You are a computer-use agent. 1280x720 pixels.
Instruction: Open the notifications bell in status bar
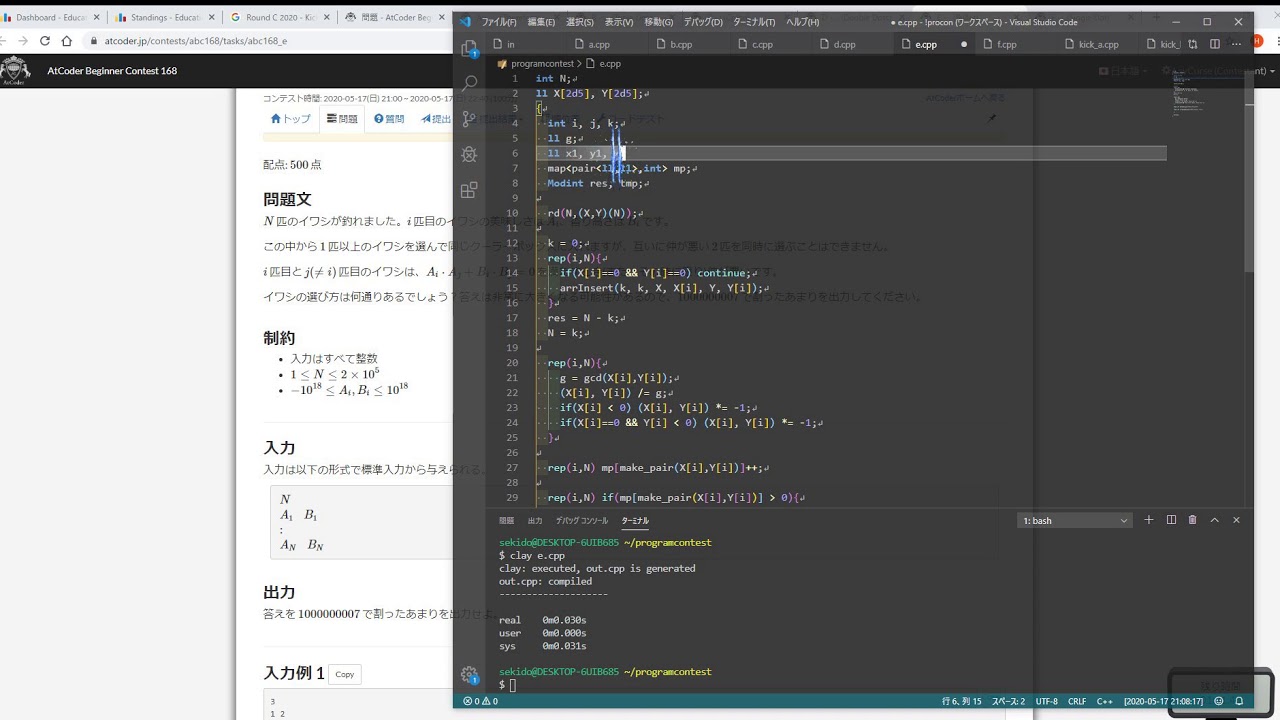(1237, 701)
